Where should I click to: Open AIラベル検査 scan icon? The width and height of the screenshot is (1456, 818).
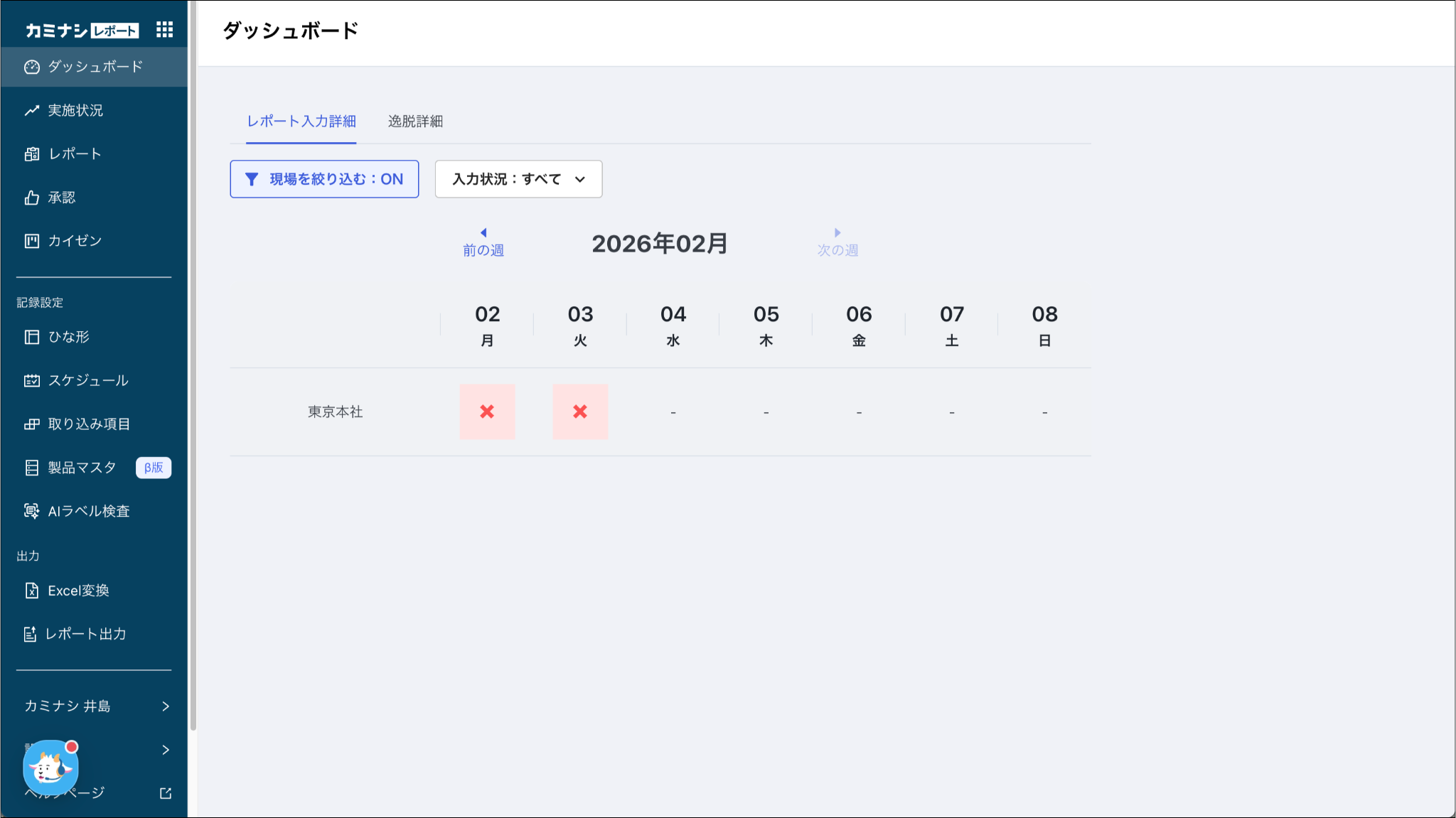[32, 511]
